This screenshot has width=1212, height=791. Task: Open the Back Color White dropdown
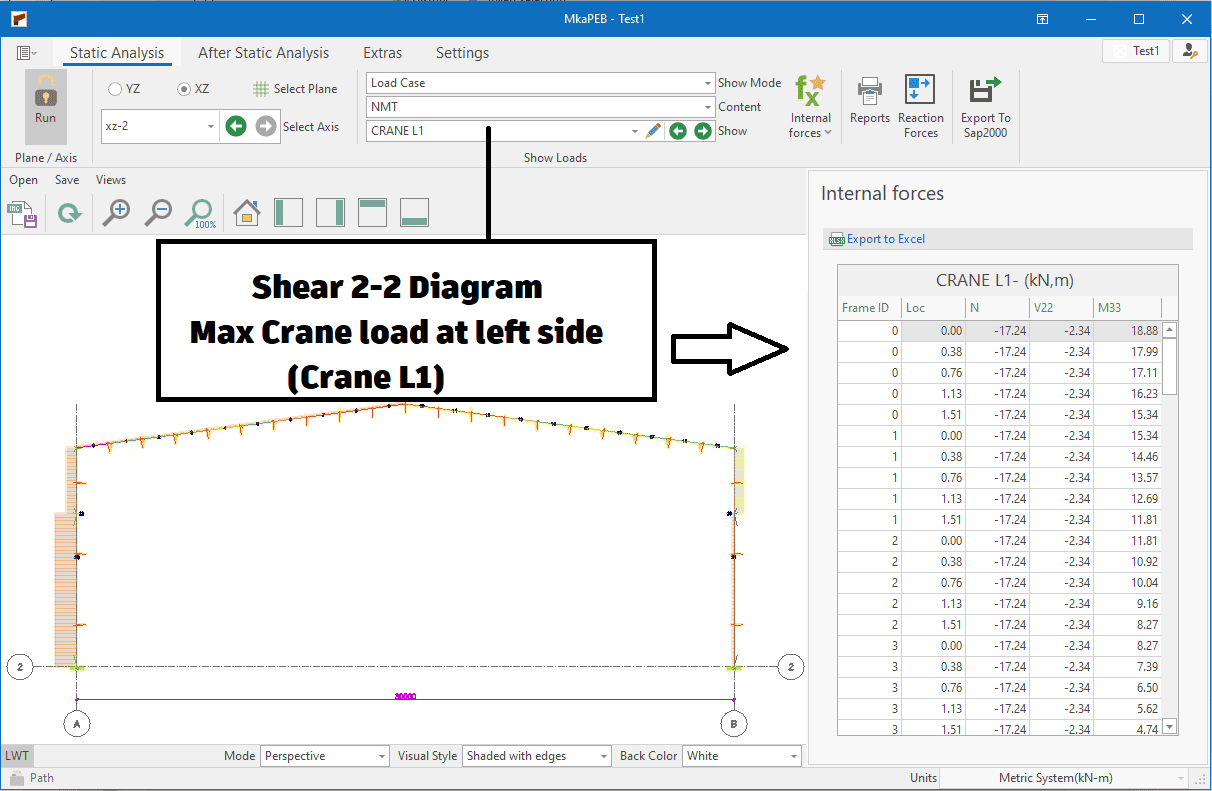click(742, 756)
